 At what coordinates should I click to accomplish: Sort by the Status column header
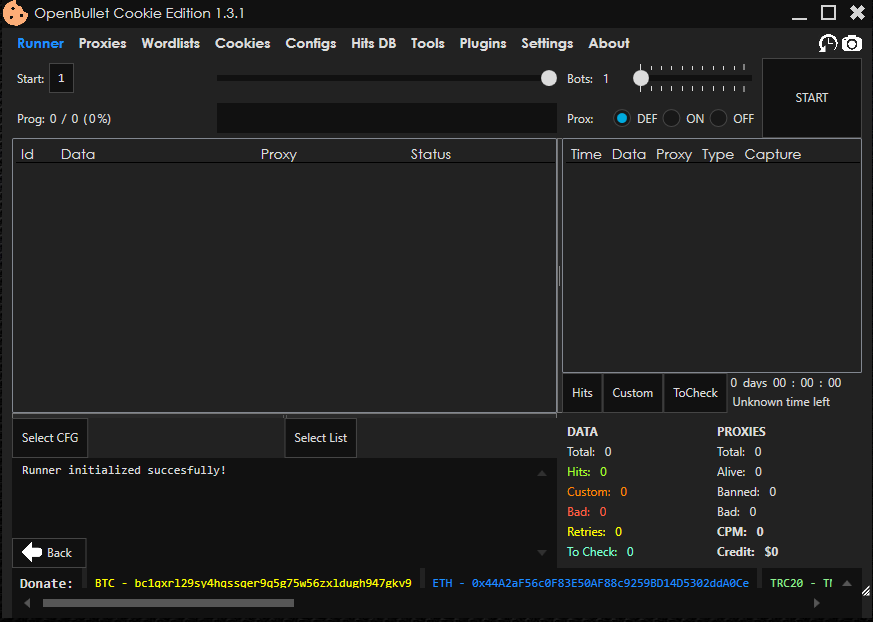pyautogui.click(x=430, y=154)
